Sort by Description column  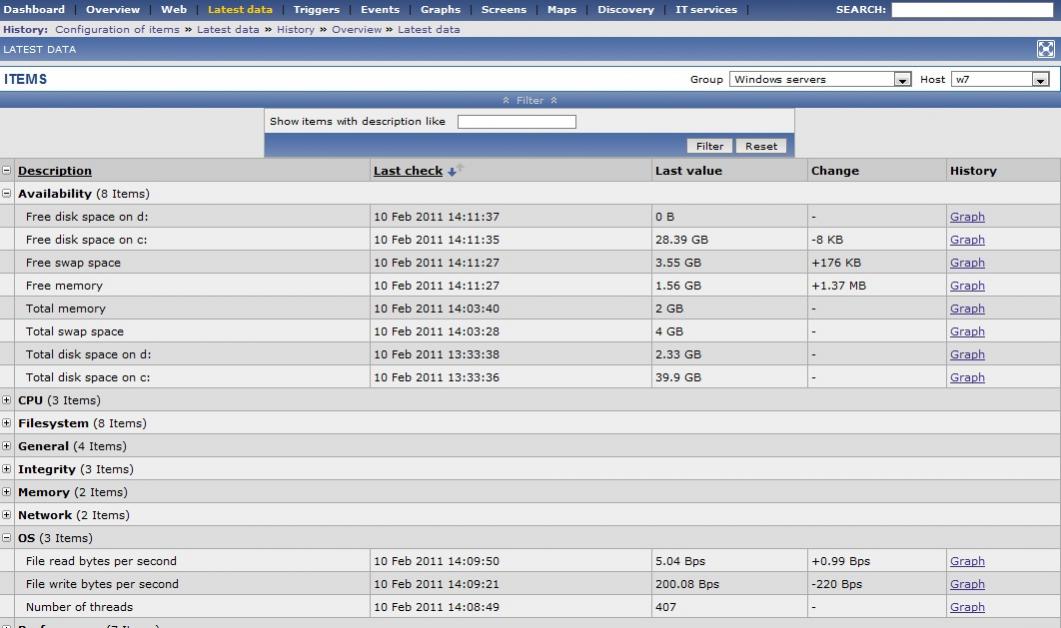[x=55, y=171]
